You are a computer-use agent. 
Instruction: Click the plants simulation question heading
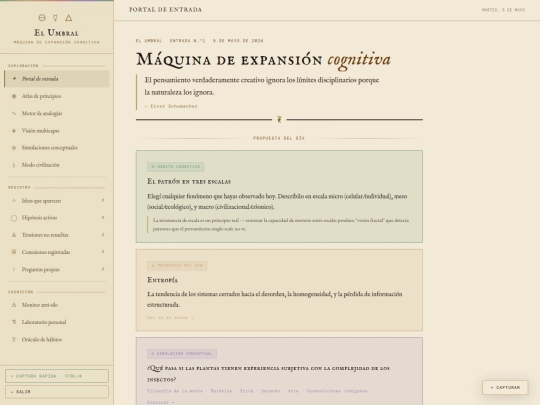[268, 374]
